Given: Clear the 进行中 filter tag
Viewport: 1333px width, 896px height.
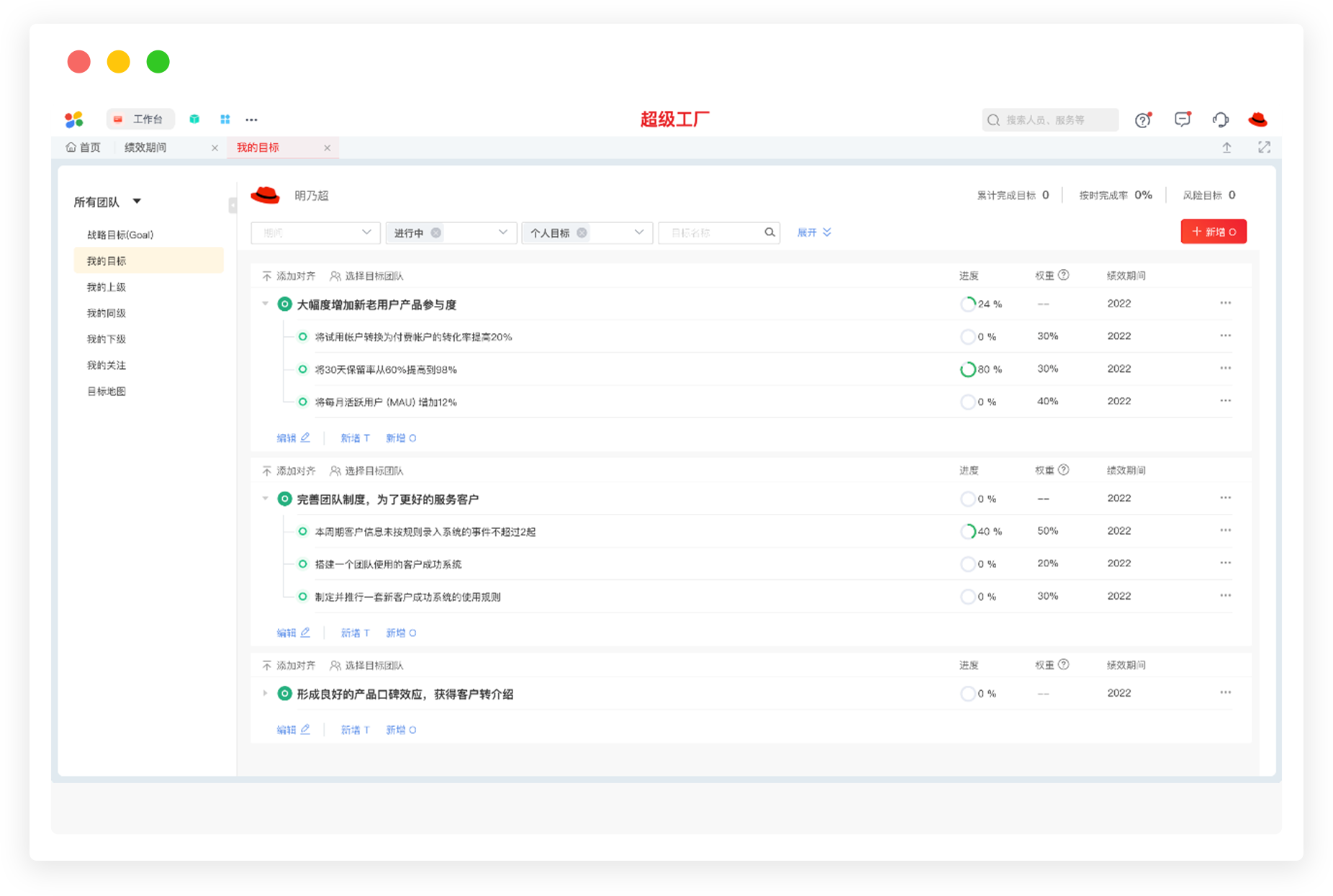Looking at the screenshot, I should pyautogui.click(x=435, y=232).
